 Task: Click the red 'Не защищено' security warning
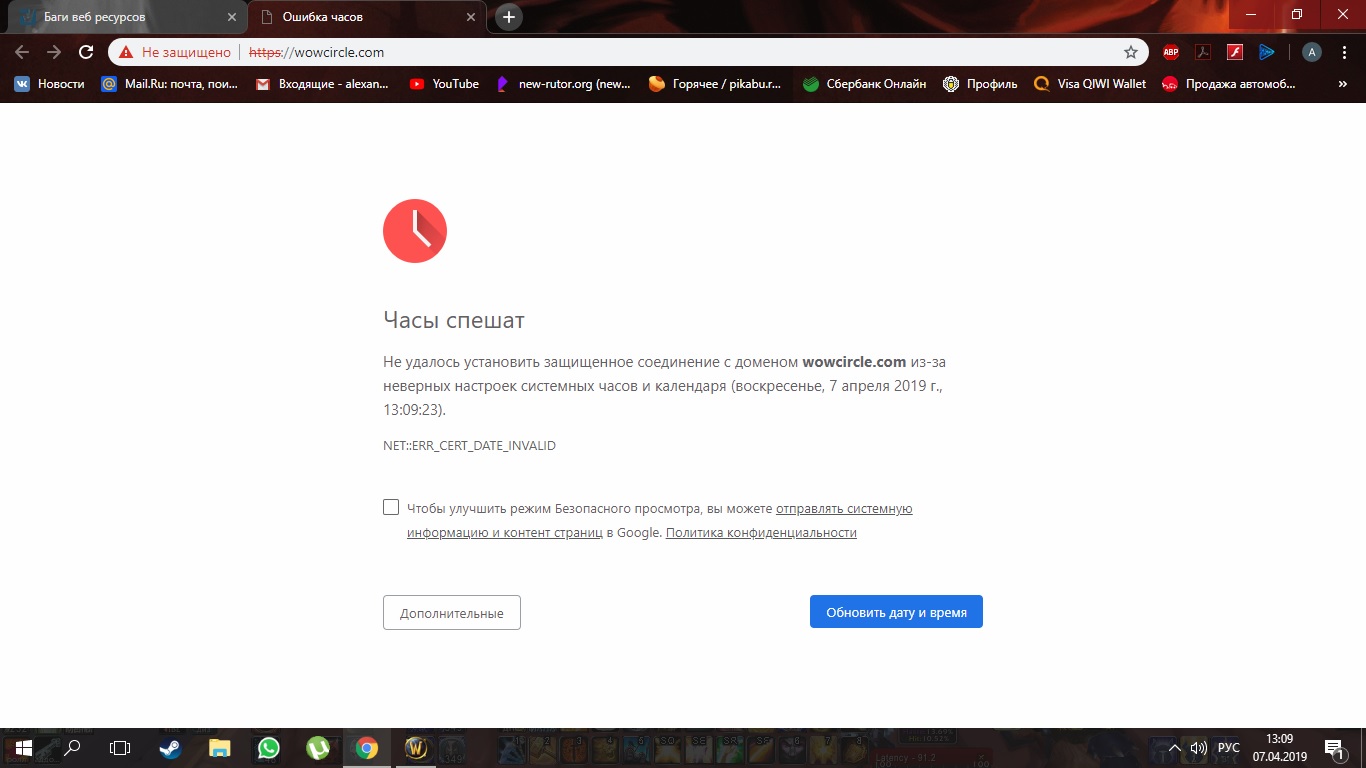(x=175, y=52)
